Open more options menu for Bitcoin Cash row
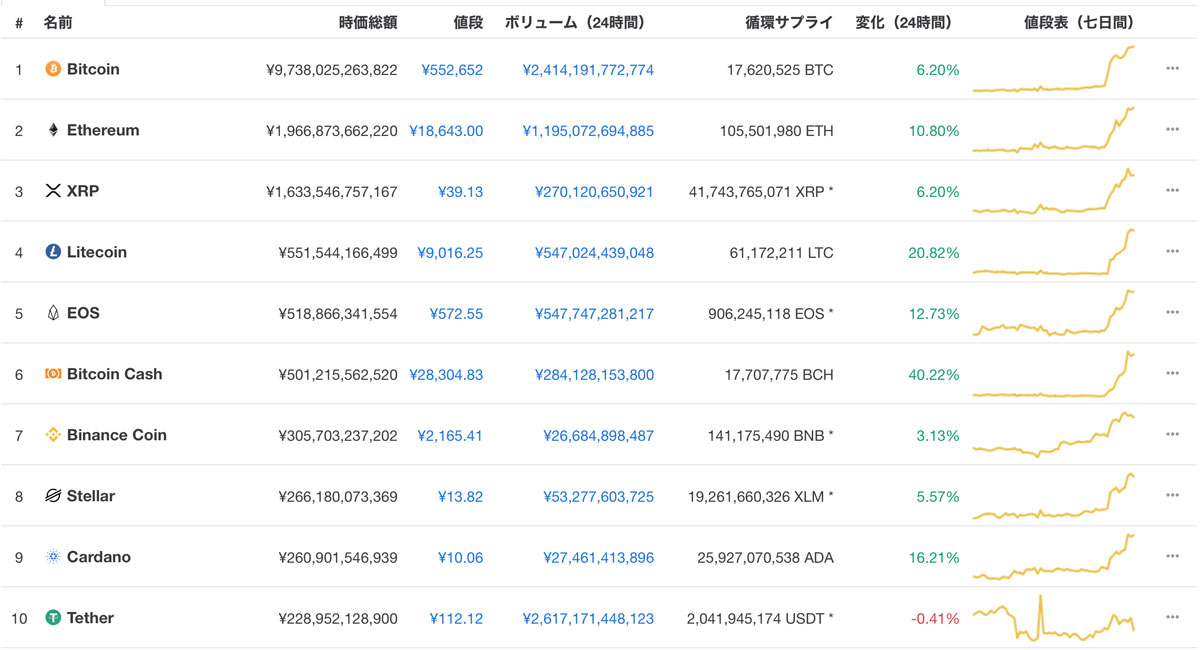The image size is (1200, 650). click(x=1172, y=374)
